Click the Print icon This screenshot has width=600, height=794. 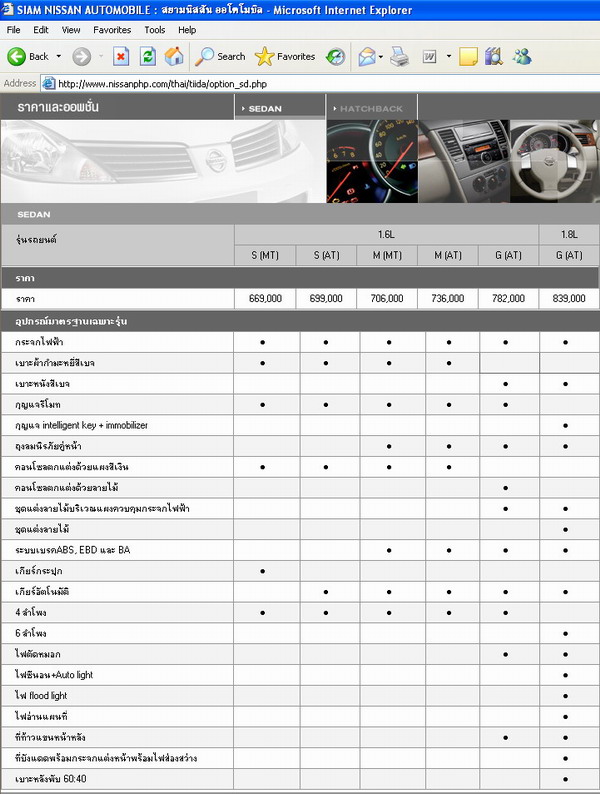click(x=399, y=57)
